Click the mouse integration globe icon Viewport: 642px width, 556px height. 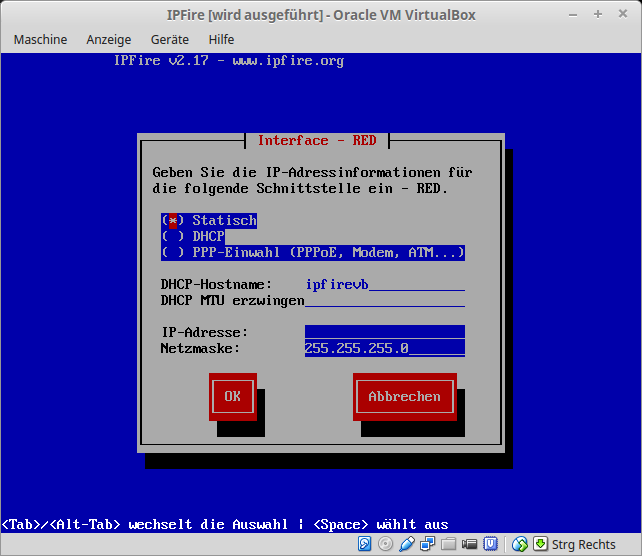tap(520, 544)
